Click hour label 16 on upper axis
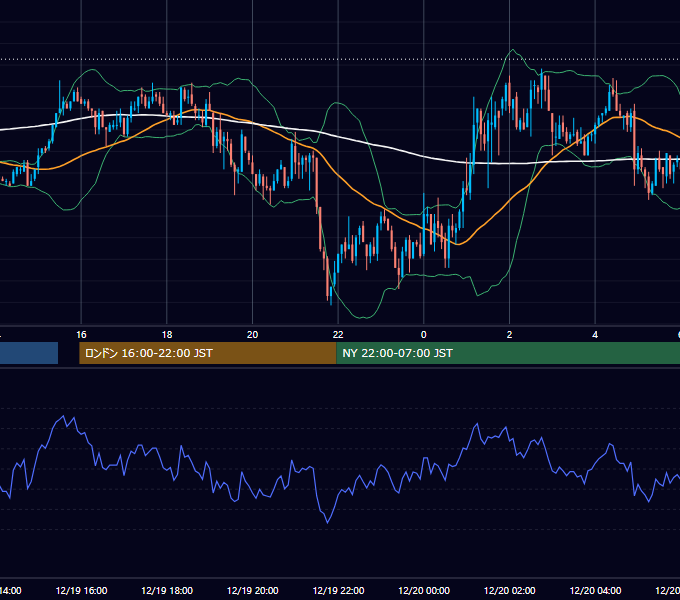This screenshot has width=680, height=600. [x=81, y=335]
